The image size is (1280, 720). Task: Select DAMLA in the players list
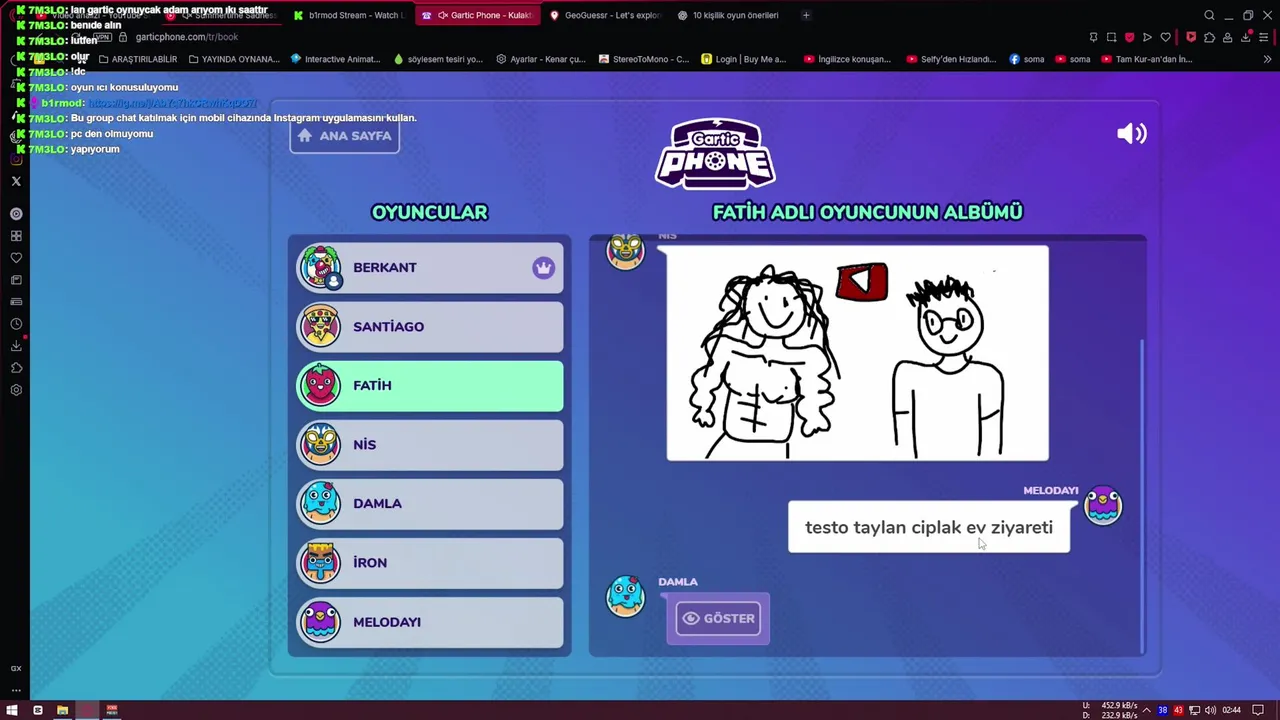coord(430,503)
